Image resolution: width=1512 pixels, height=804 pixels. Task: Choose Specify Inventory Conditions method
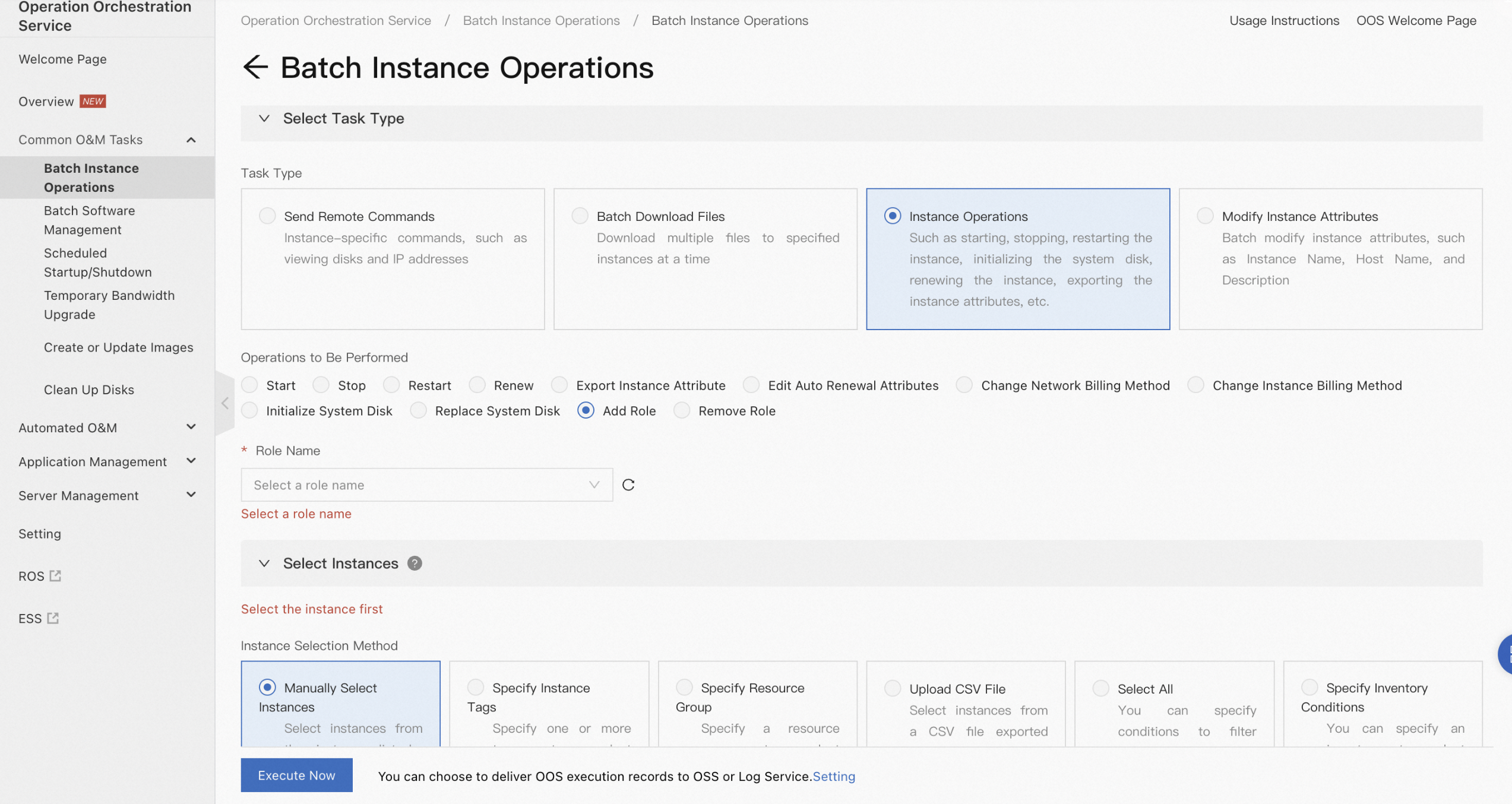pyautogui.click(x=1309, y=687)
